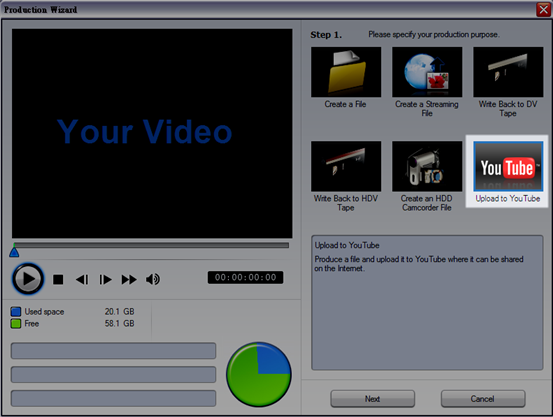Play the video preview
This screenshot has width=553, height=417.
(28, 279)
